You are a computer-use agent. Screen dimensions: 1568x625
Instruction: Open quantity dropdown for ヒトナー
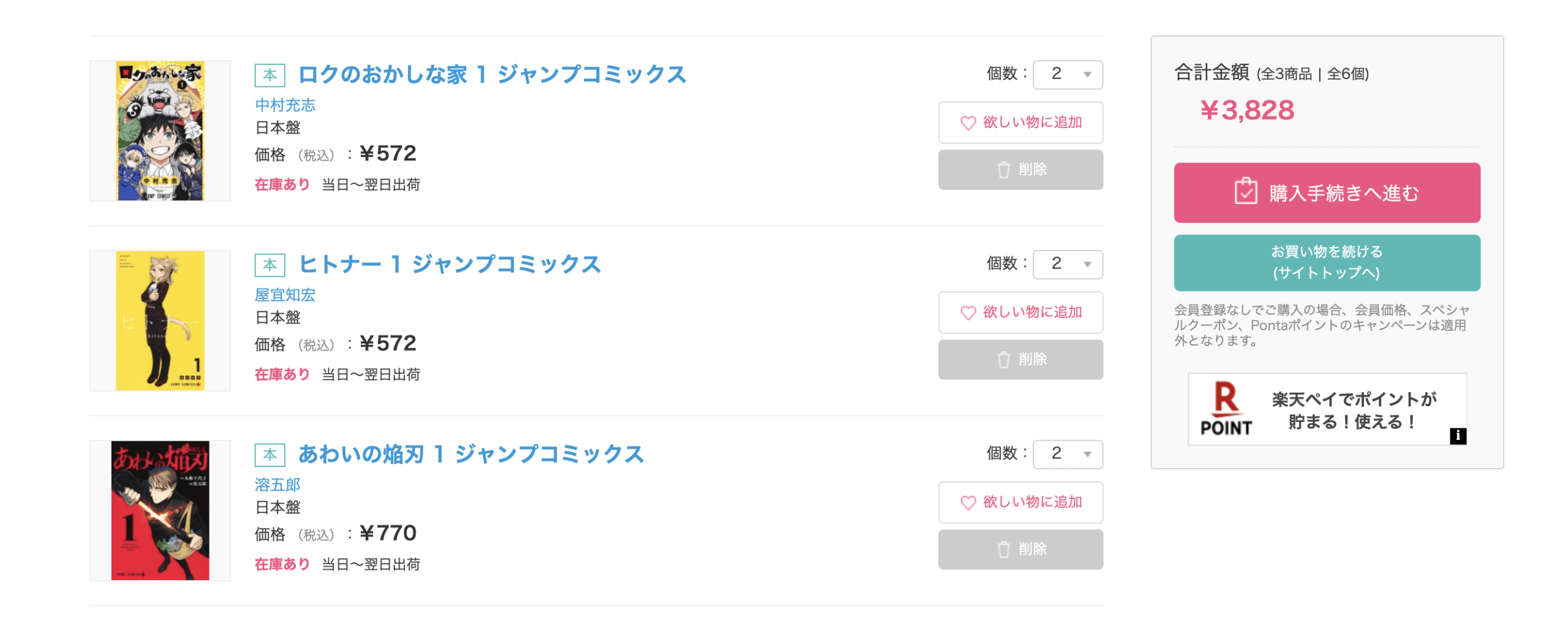(x=1067, y=264)
